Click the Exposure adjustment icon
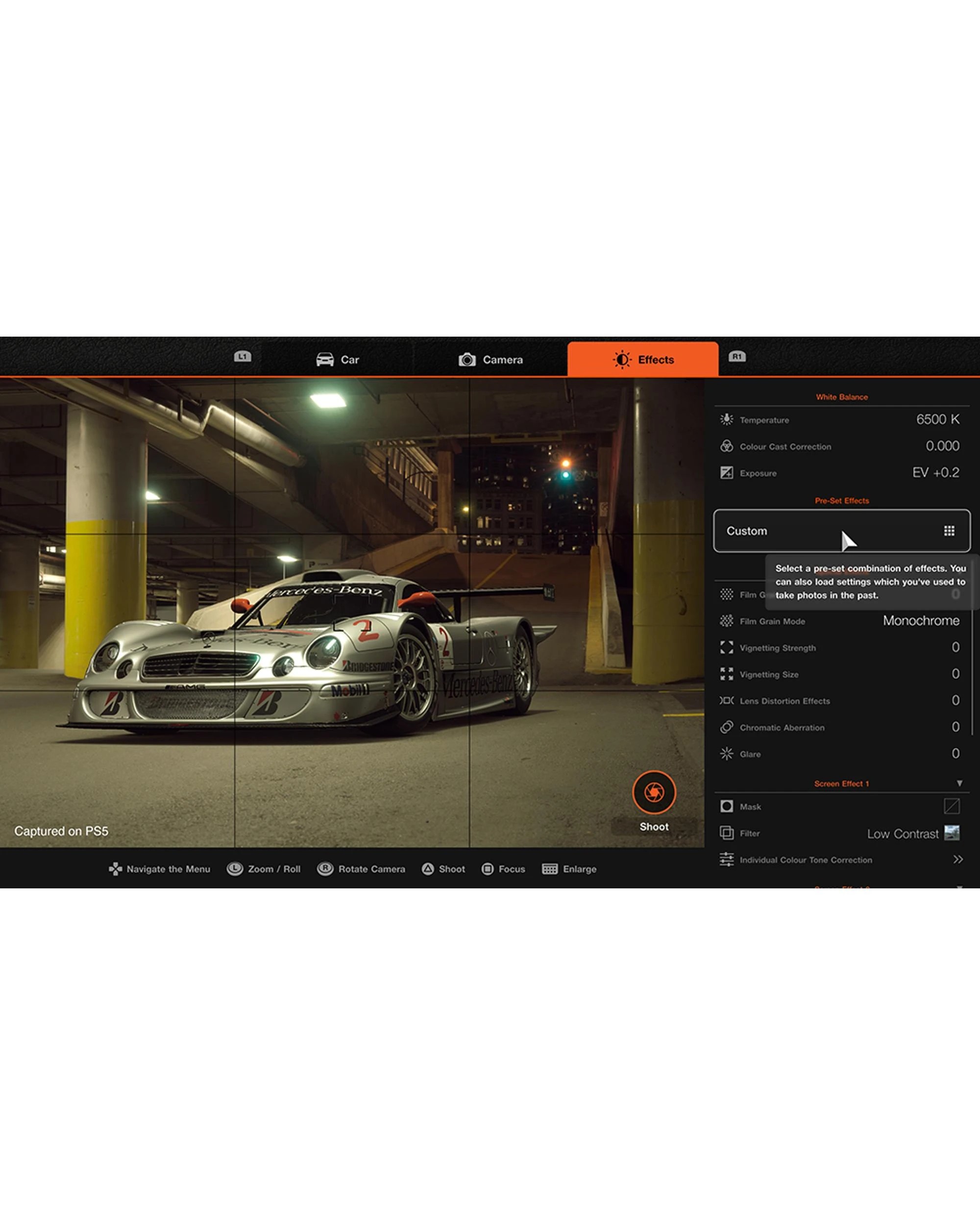Screen dimensions: 980x1225 click(x=728, y=473)
